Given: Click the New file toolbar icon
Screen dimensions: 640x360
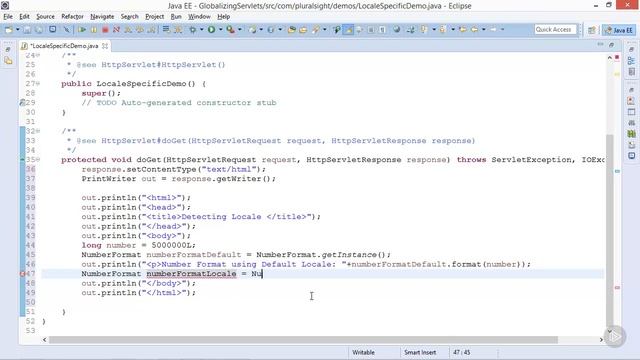Looking at the screenshot, I should click(x=9, y=29).
